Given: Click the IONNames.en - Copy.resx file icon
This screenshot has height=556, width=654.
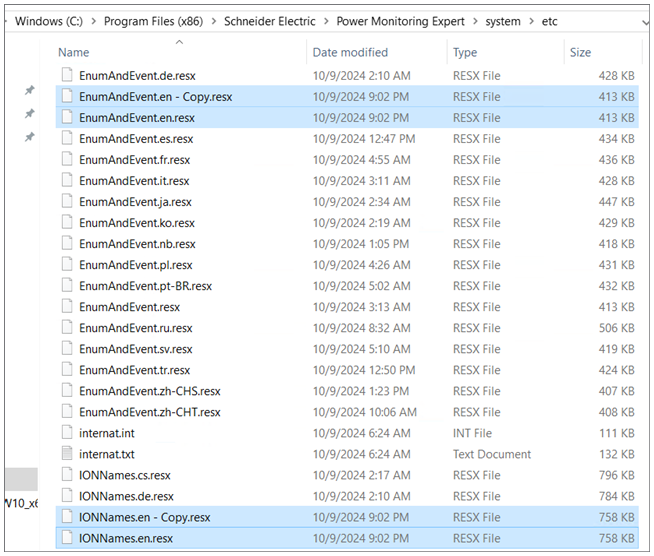Looking at the screenshot, I should pyautogui.click(x=67, y=516).
